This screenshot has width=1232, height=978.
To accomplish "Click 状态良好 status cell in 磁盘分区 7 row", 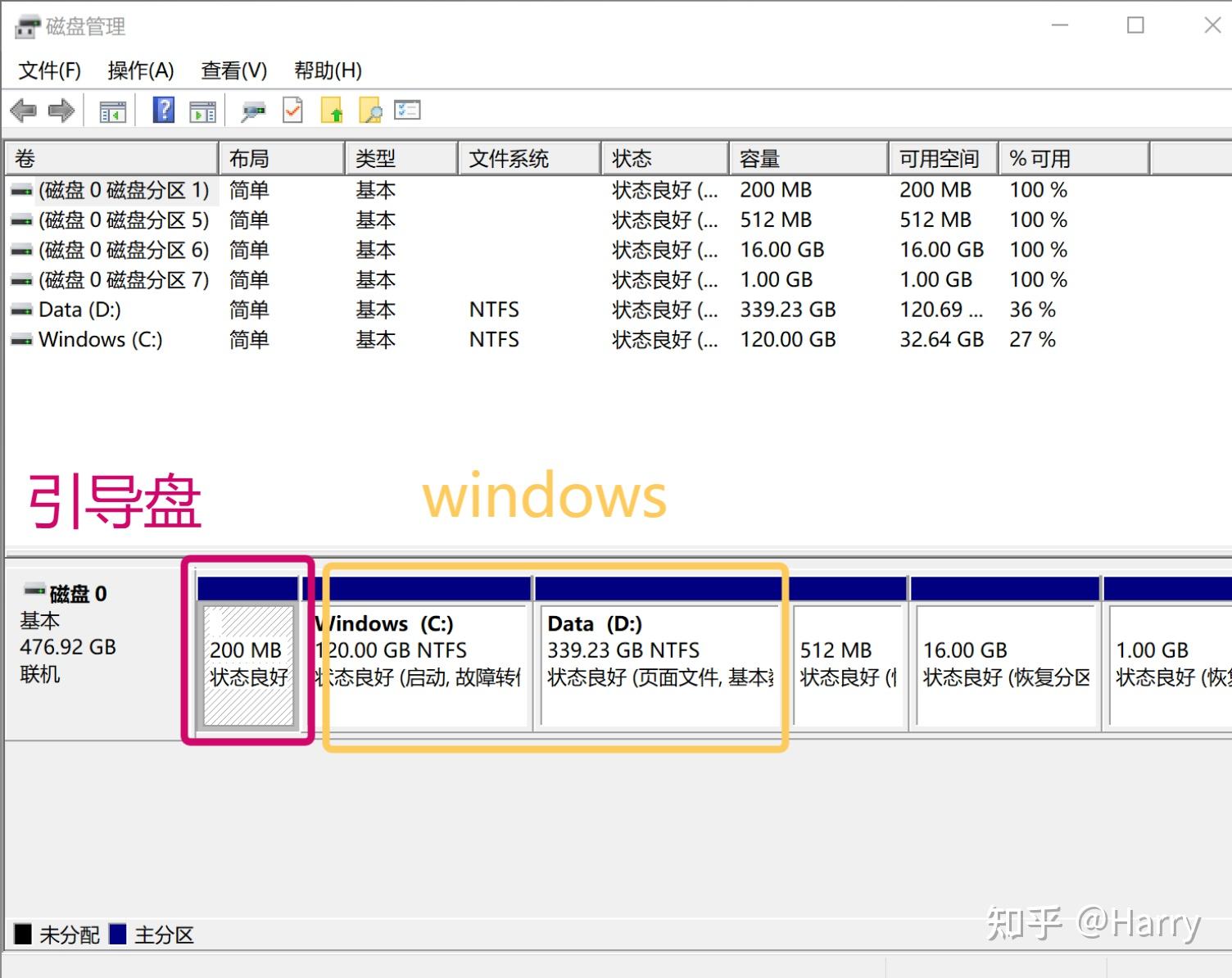I will [665, 280].
